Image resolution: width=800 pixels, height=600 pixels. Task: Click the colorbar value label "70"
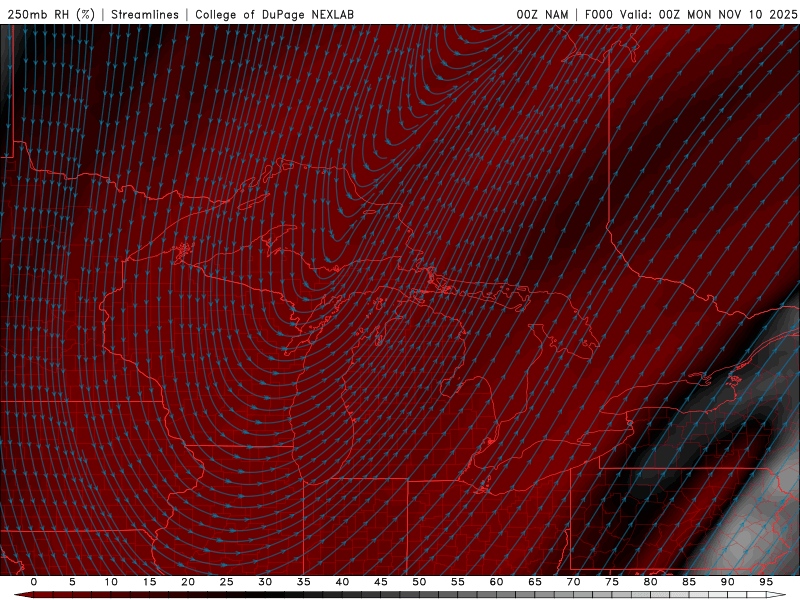[573, 582]
